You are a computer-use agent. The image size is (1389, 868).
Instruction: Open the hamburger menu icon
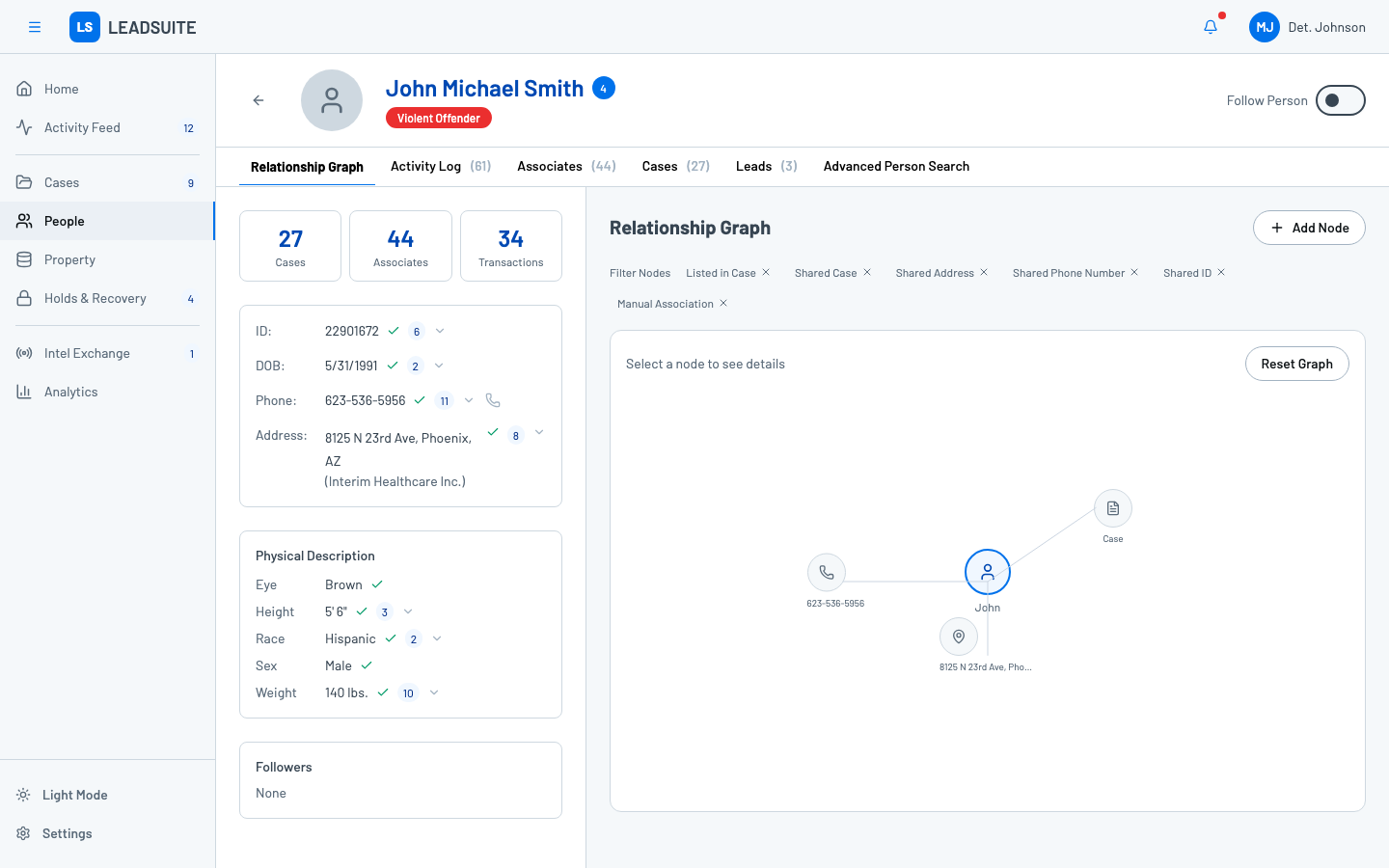(35, 27)
